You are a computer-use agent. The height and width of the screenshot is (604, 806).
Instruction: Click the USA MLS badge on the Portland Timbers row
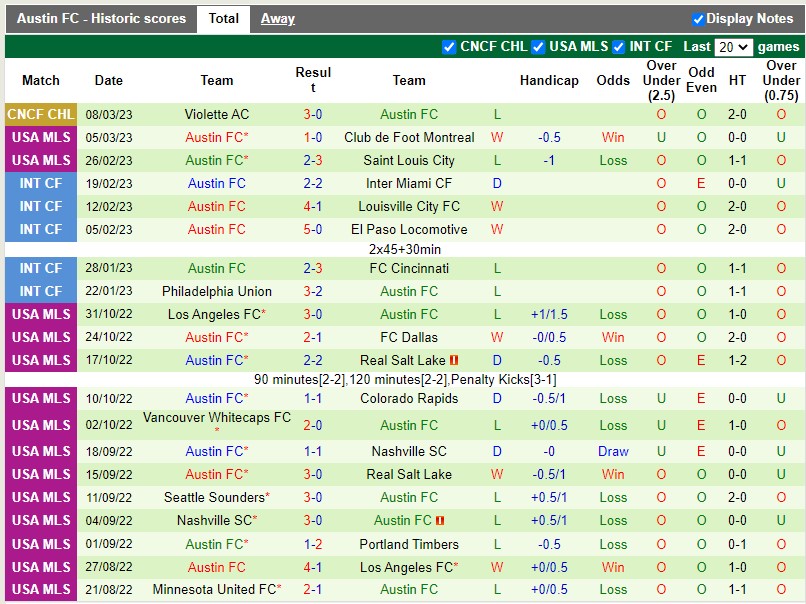coord(40,543)
